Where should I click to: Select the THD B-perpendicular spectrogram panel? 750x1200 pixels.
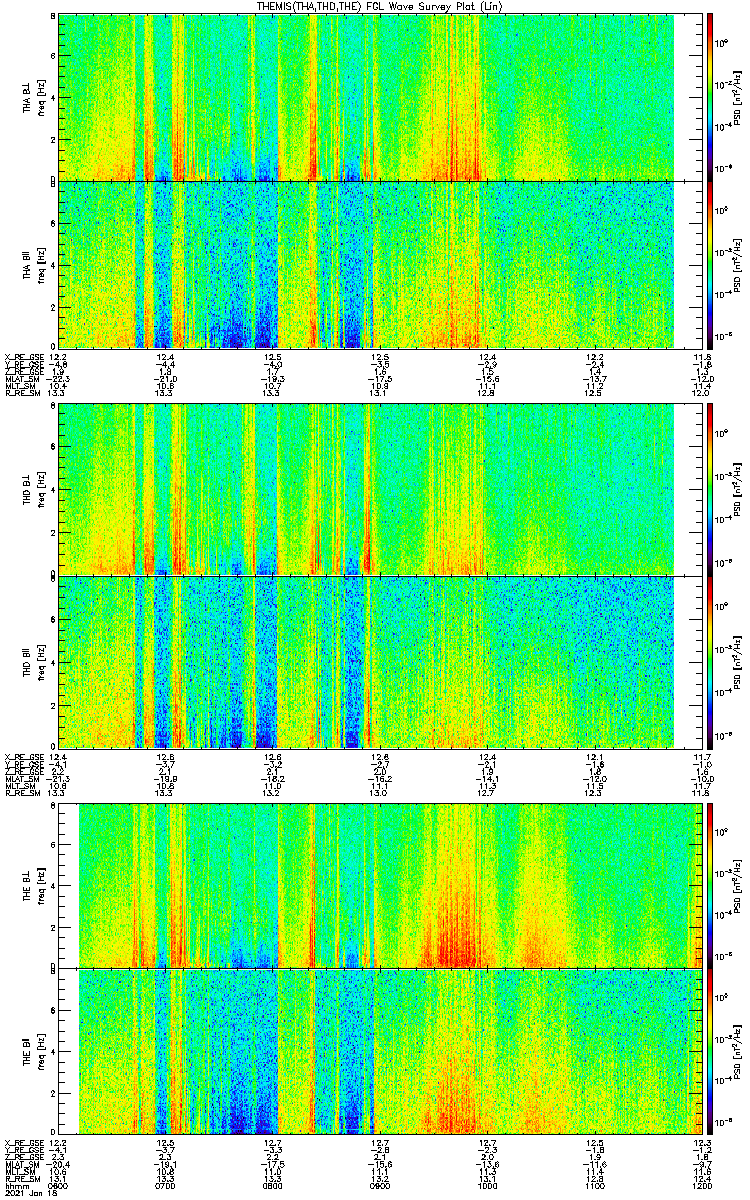point(379,488)
